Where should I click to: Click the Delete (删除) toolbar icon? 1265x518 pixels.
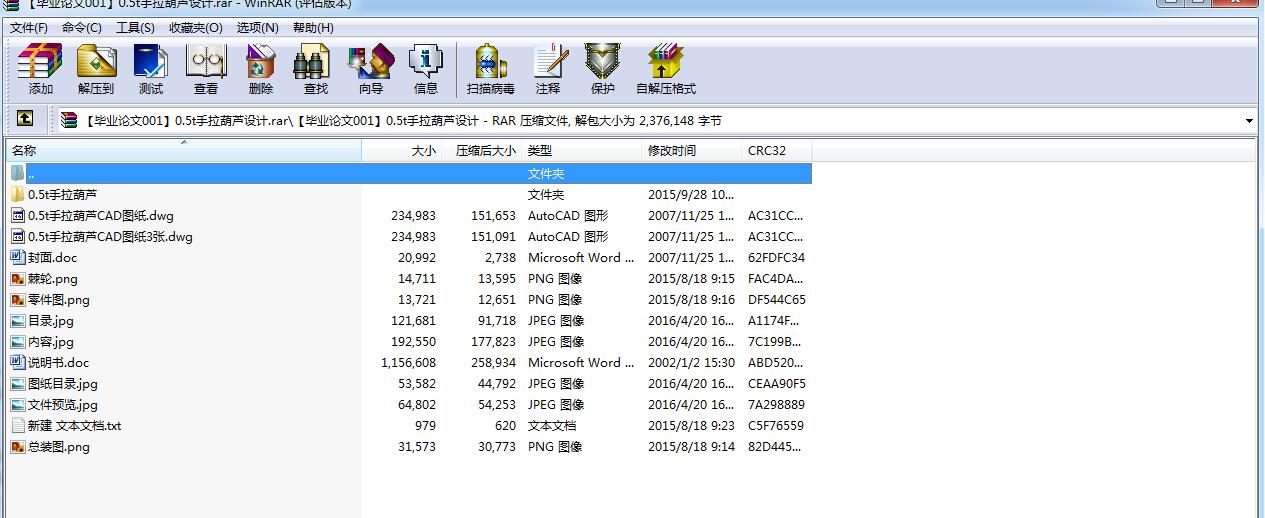pos(261,62)
